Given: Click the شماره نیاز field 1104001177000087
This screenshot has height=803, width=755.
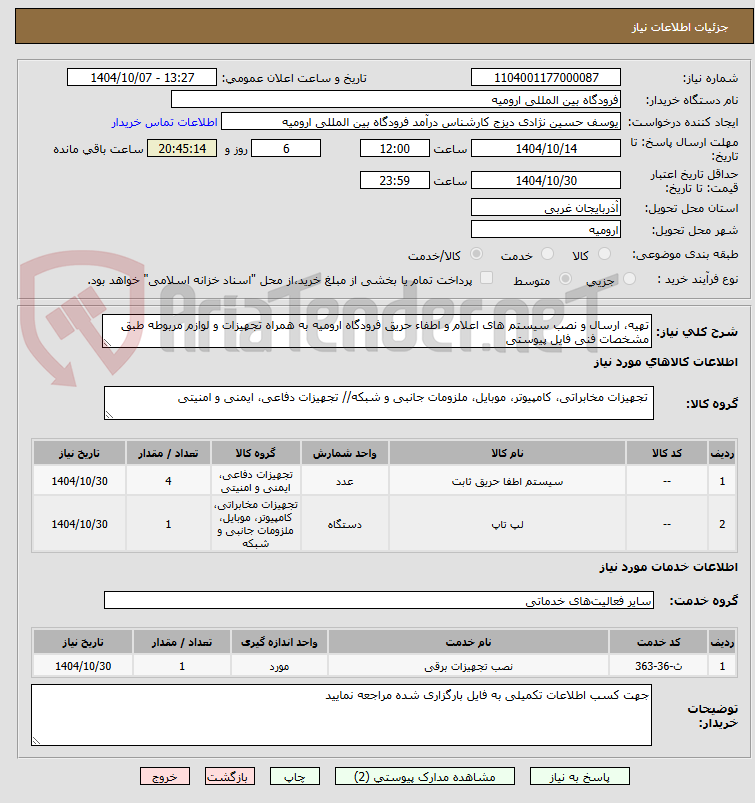Looking at the screenshot, I should [x=546, y=77].
